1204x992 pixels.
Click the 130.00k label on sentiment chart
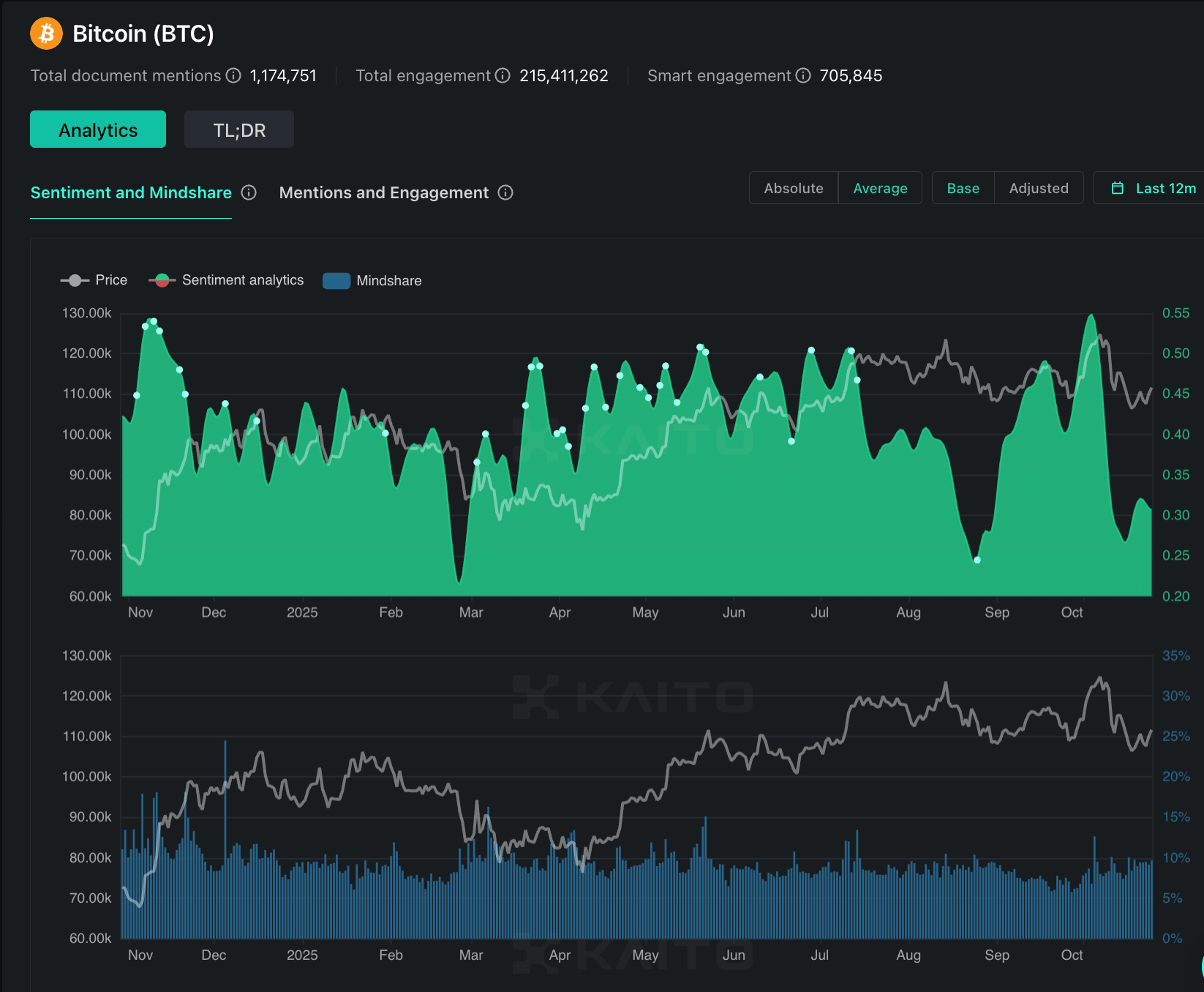pos(87,313)
